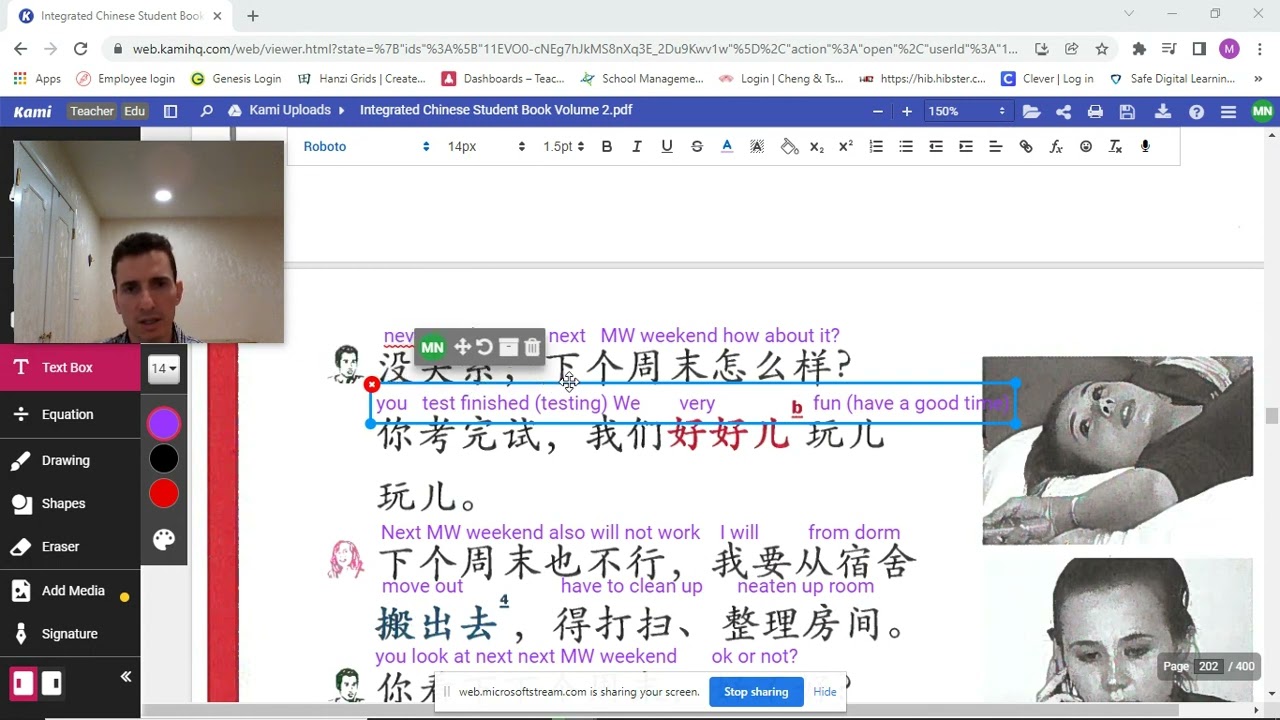Screen dimensions: 1280x720
Task: Delete the selected annotation with trash icon
Action: click(532, 347)
